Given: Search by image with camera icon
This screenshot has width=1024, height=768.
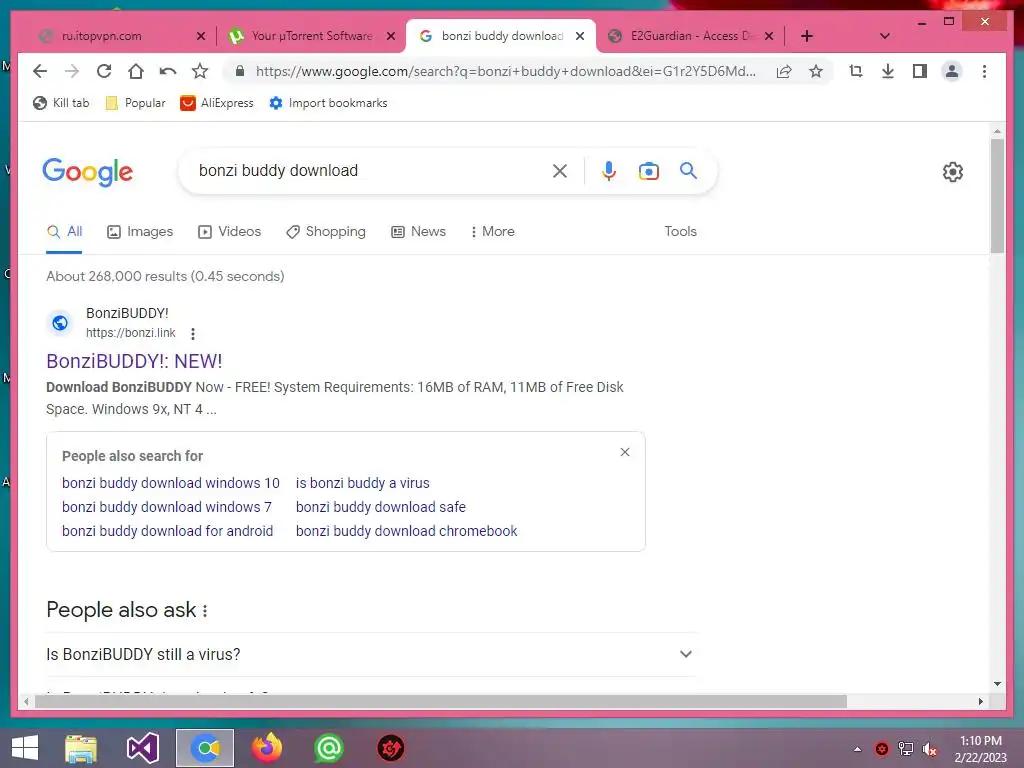Looking at the screenshot, I should point(648,171).
